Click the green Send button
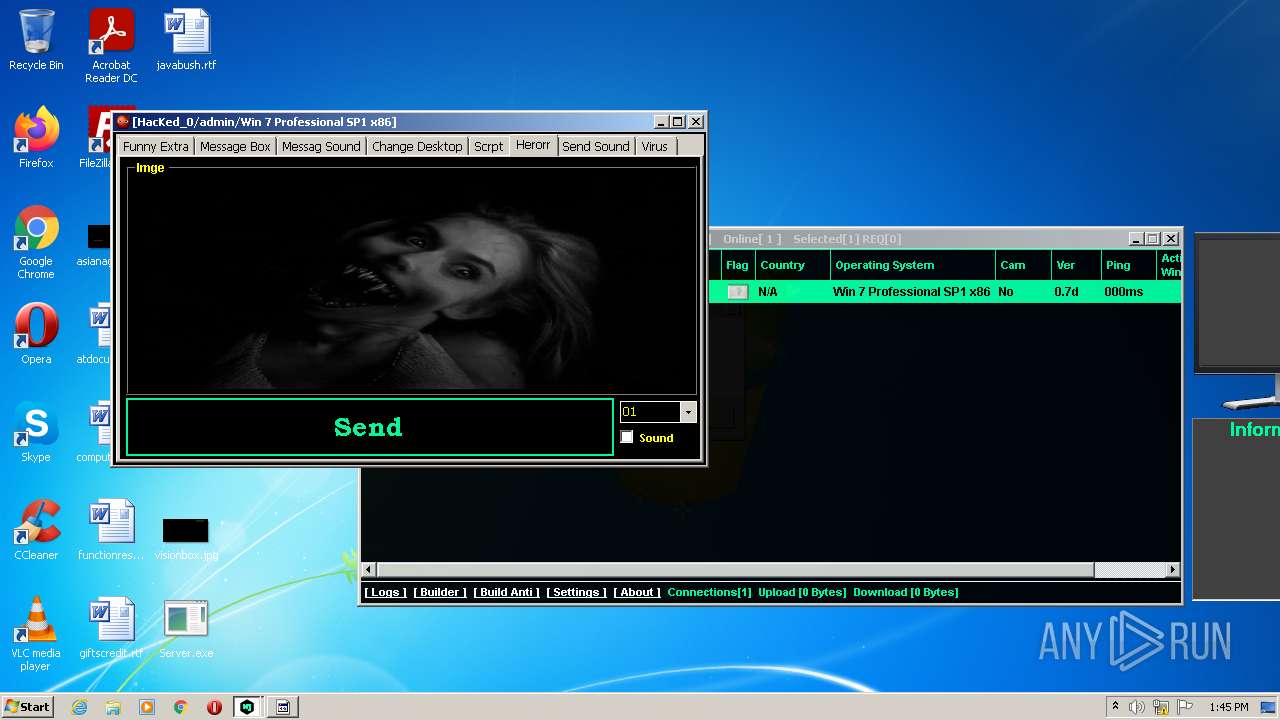This screenshot has width=1280, height=720. tap(369, 427)
